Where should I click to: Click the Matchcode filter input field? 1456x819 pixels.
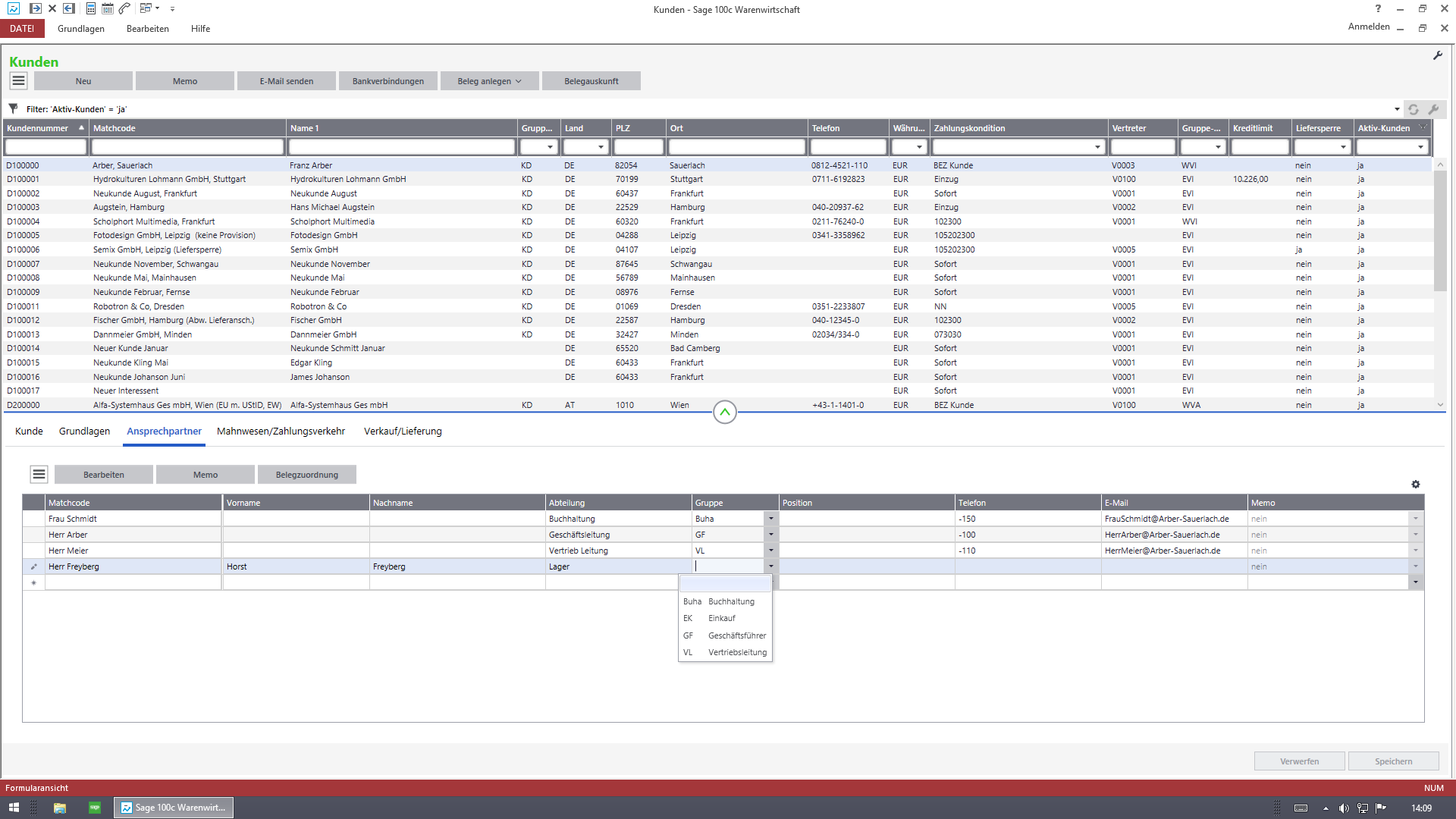(187, 147)
